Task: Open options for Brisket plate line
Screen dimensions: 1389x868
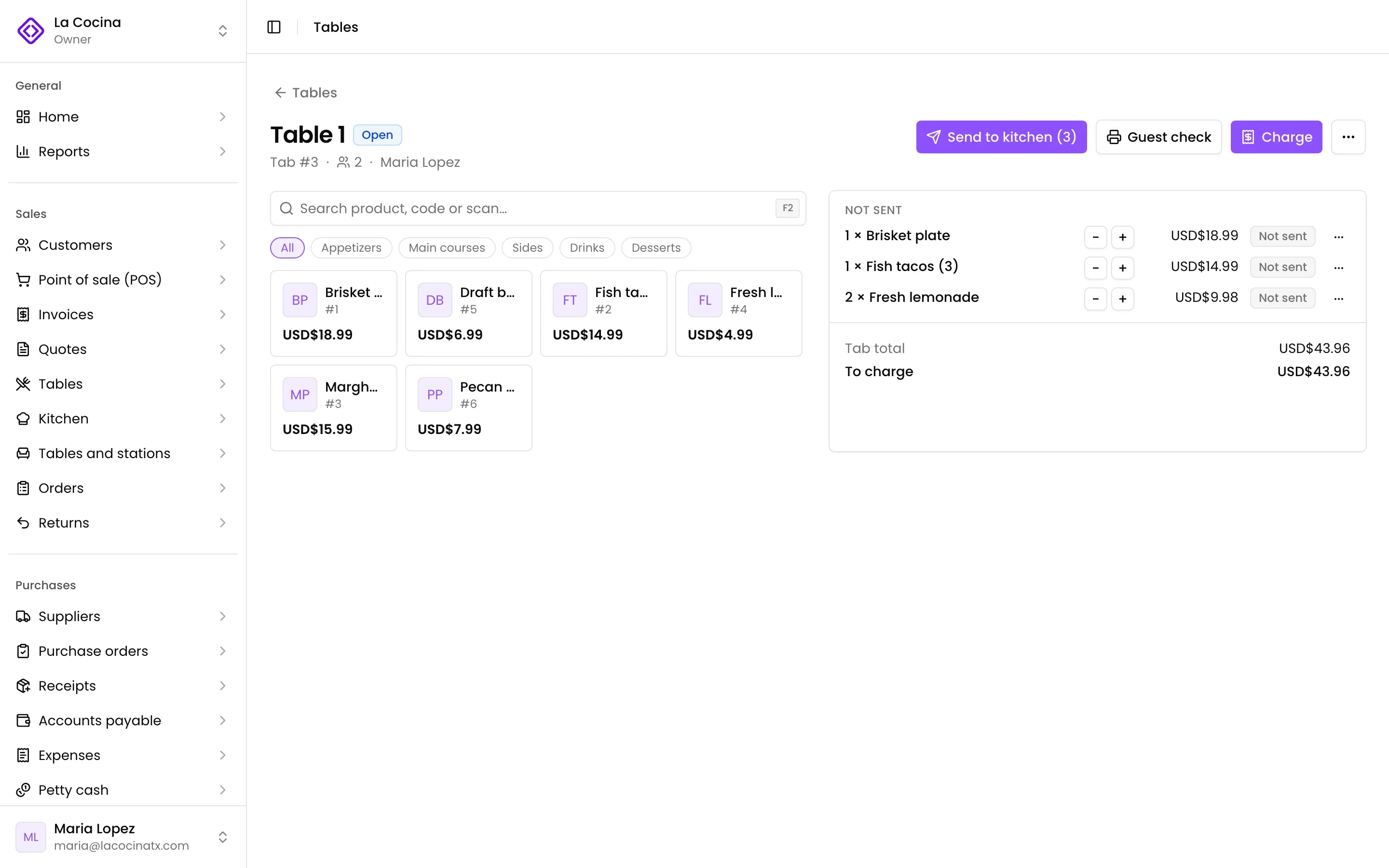Action: point(1338,236)
